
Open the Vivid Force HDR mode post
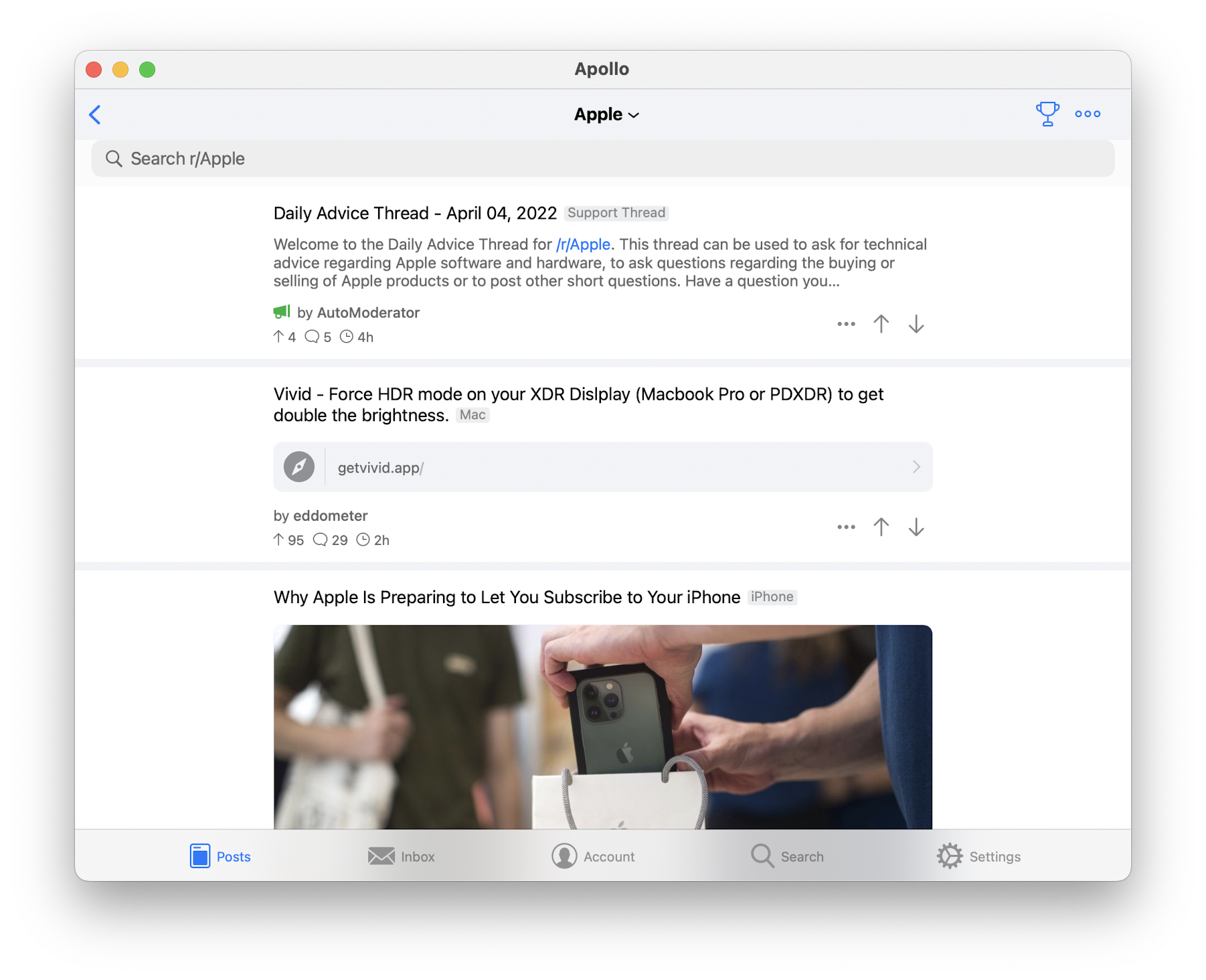point(578,404)
